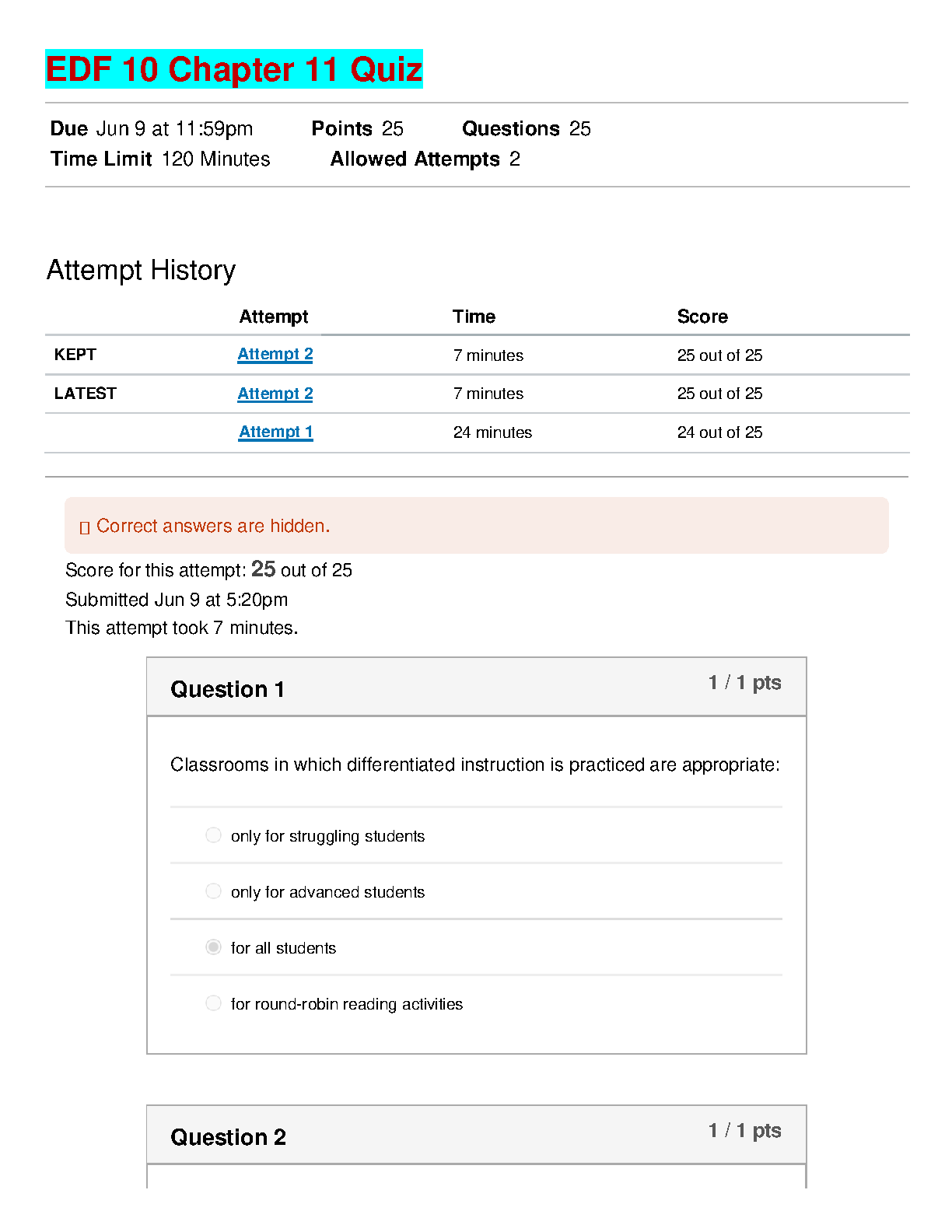Viewport: 952px width, 1232px height.
Task: Select 'only for struggling students' radio button
Action: [x=213, y=835]
